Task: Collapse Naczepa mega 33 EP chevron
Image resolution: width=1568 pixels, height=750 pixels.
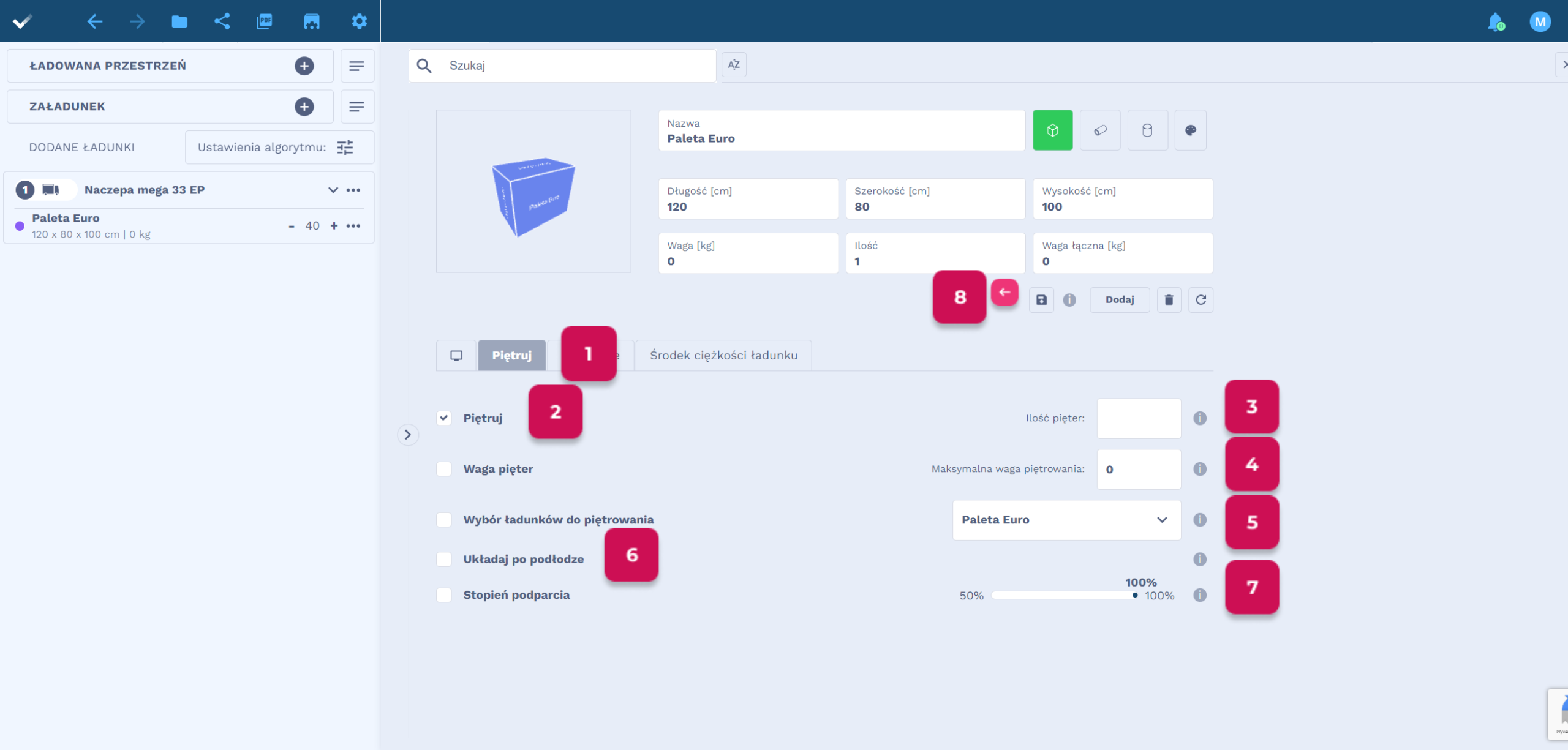Action: point(333,190)
